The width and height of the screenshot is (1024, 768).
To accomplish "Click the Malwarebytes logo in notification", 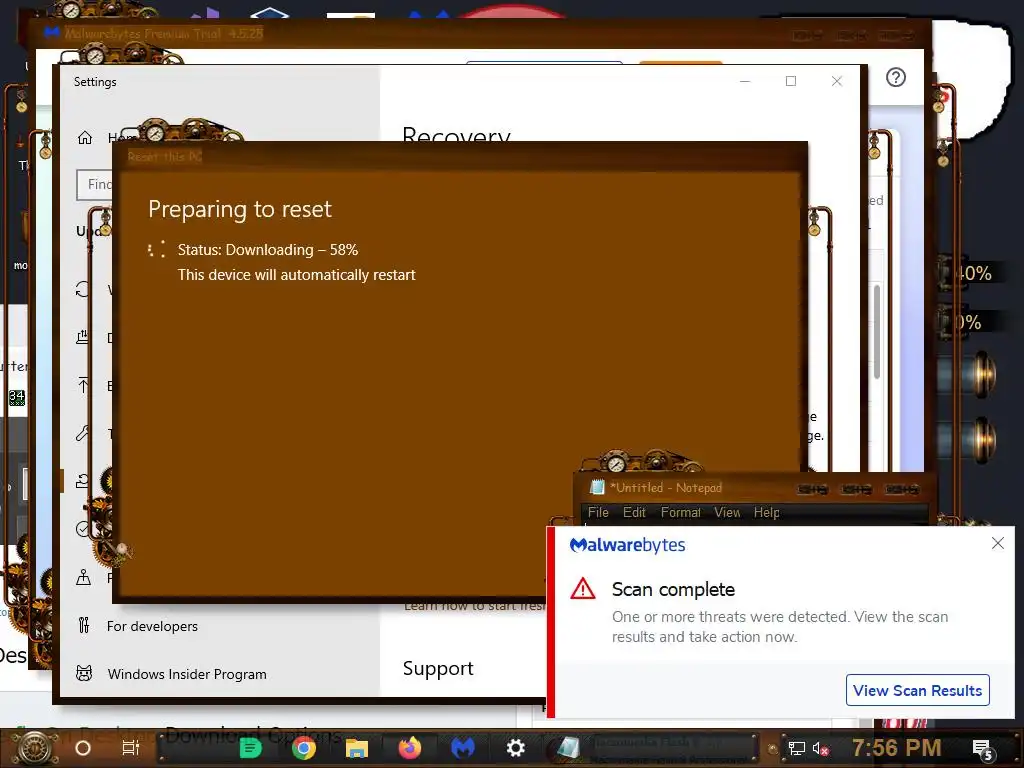I will pyautogui.click(x=628, y=545).
